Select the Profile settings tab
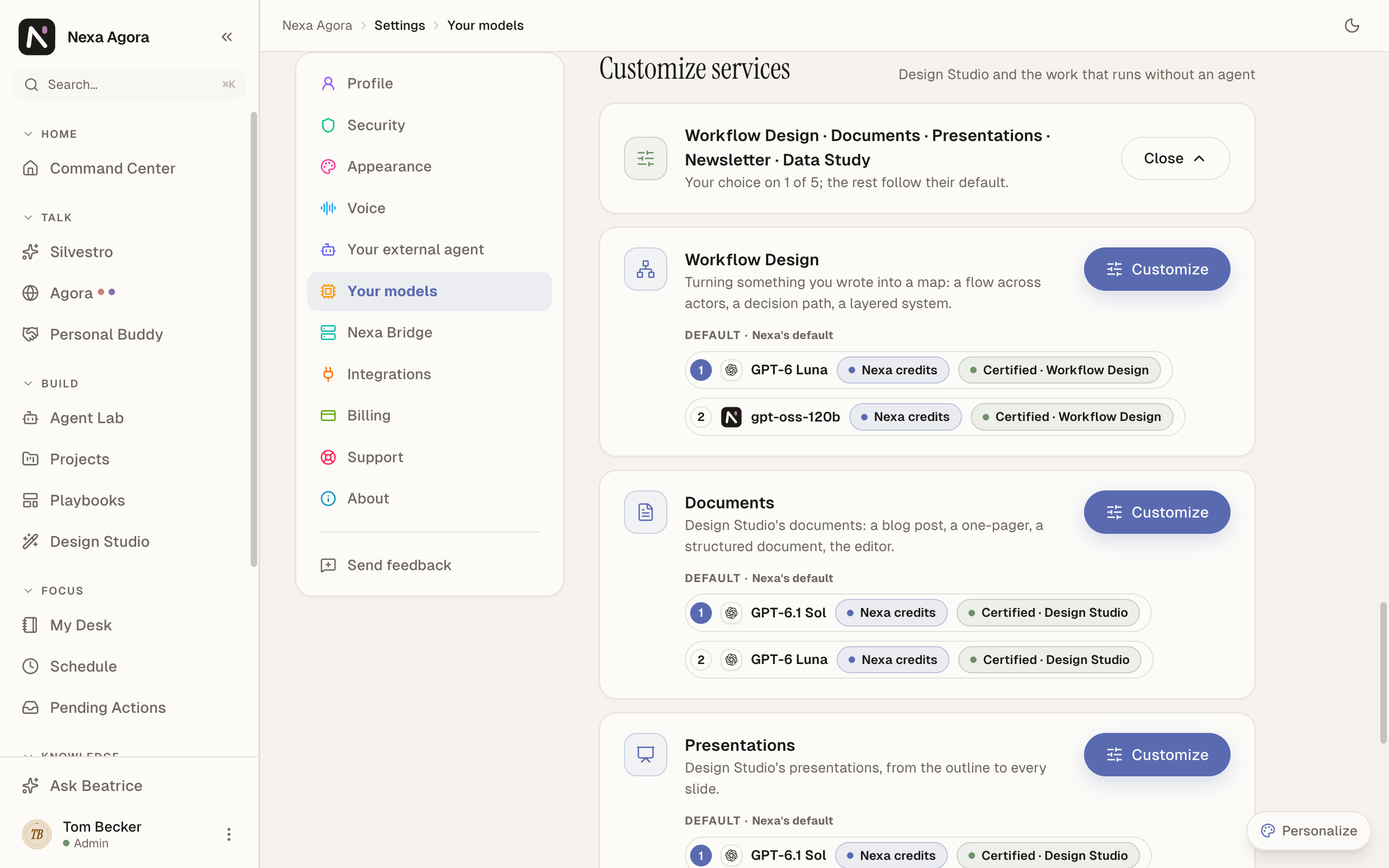Screen dimensions: 1389x868 point(429,84)
